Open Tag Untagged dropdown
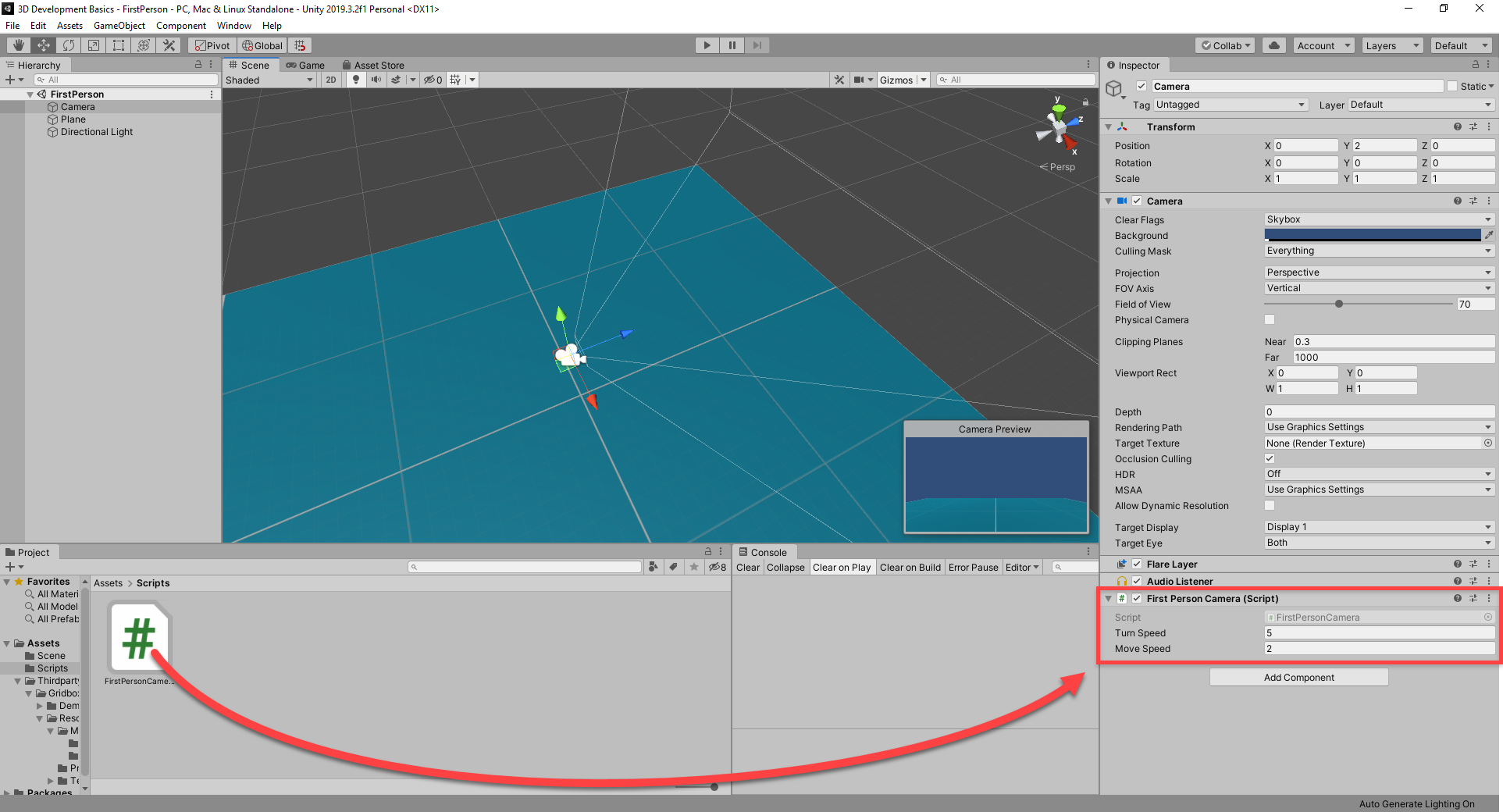Viewport: 1503px width, 812px height. pyautogui.click(x=1231, y=105)
